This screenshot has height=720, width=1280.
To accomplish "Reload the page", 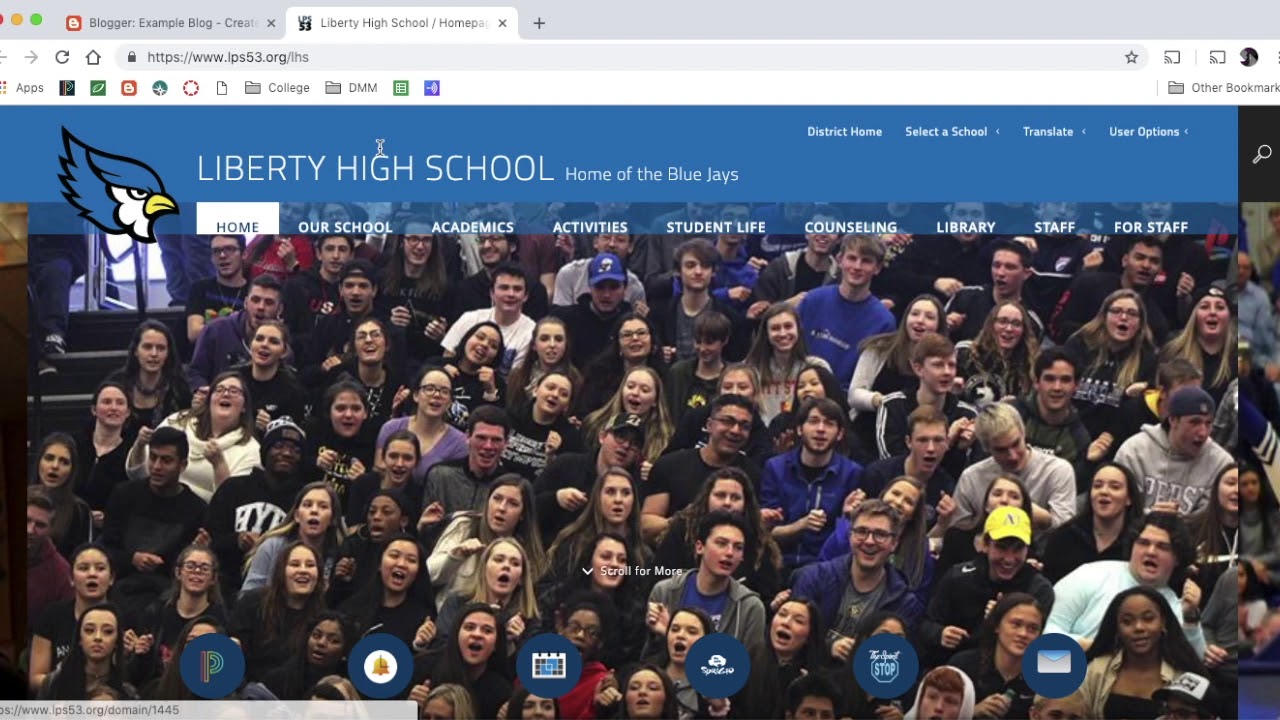I will coord(62,57).
